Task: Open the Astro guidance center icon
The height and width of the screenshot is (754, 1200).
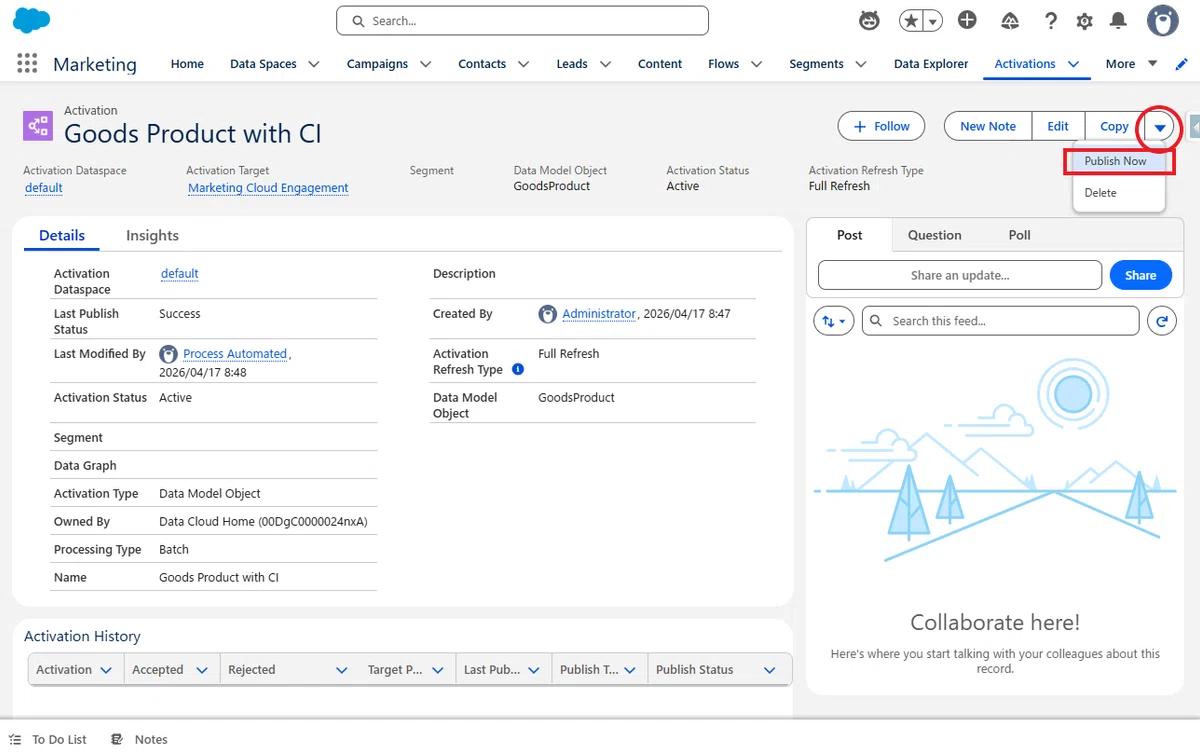Action: tap(869, 20)
